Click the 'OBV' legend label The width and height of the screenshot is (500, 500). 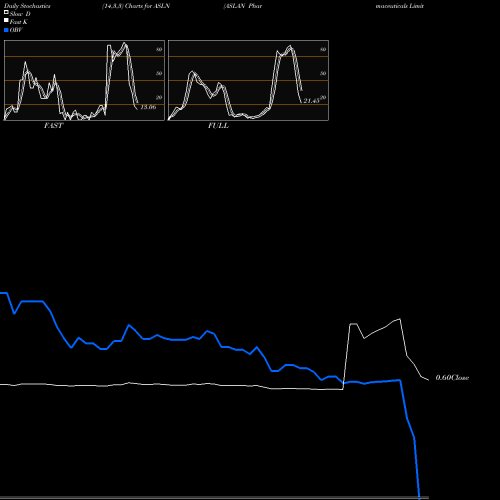[x=16, y=30]
